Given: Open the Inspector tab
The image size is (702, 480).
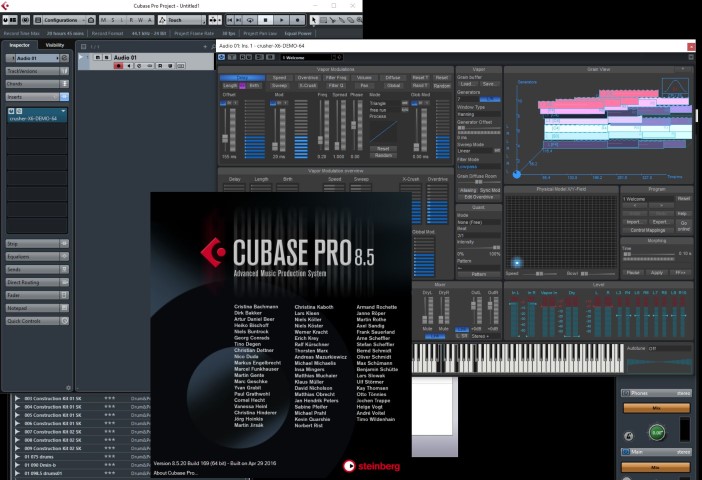Looking at the screenshot, I should point(19,45).
